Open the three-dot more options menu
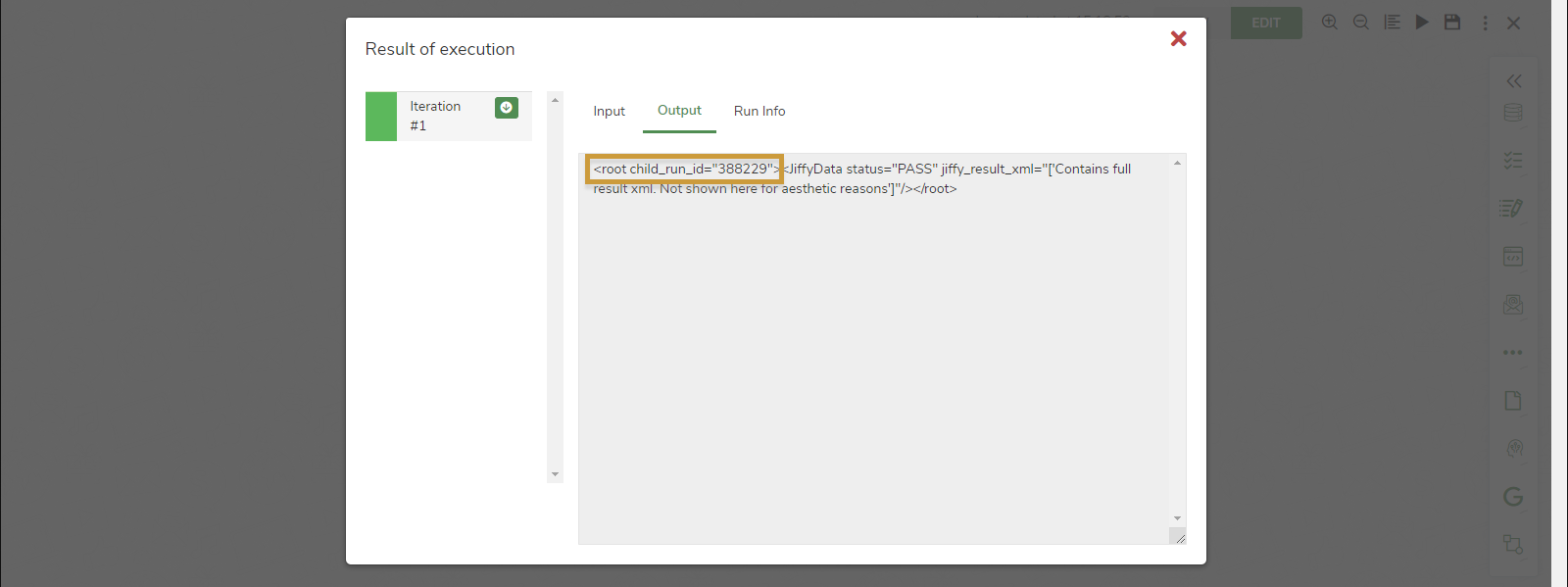 [1485, 23]
